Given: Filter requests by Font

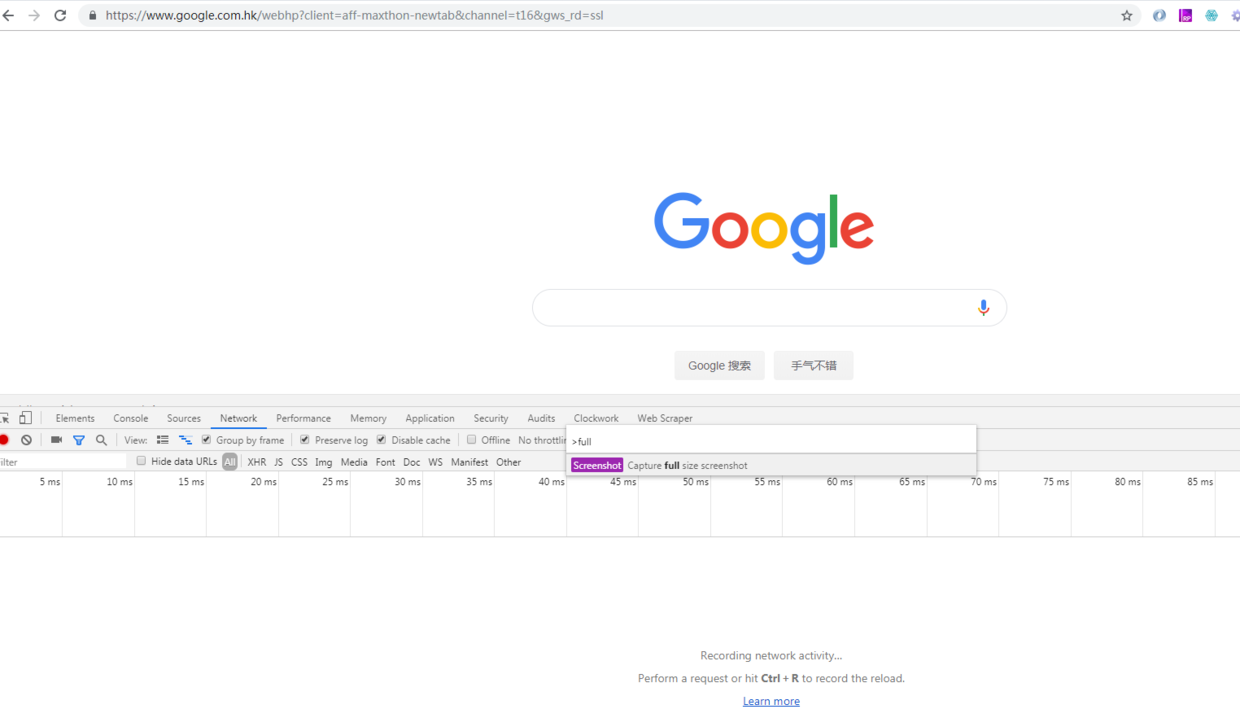Looking at the screenshot, I should pyautogui.click(x=385, y=462).
